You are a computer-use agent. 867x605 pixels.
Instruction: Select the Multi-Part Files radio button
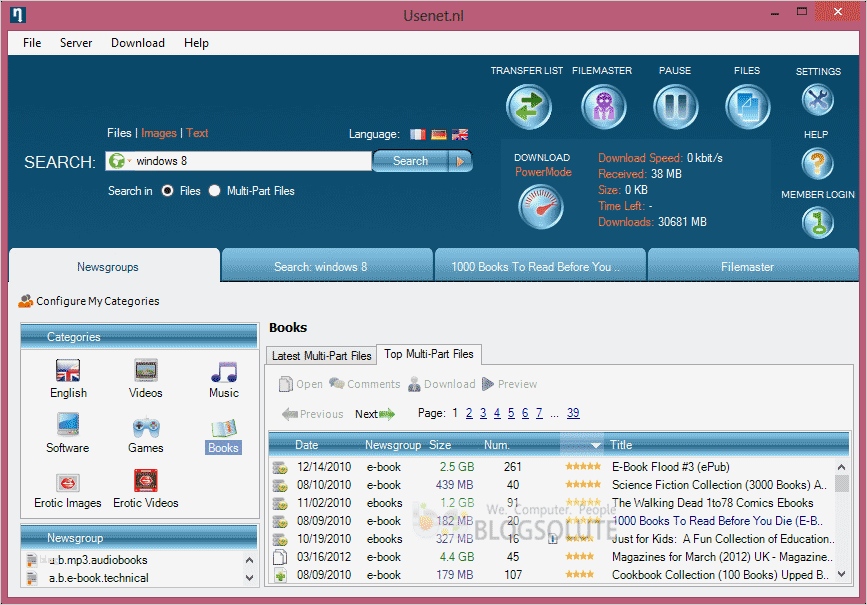coord(214,191)
